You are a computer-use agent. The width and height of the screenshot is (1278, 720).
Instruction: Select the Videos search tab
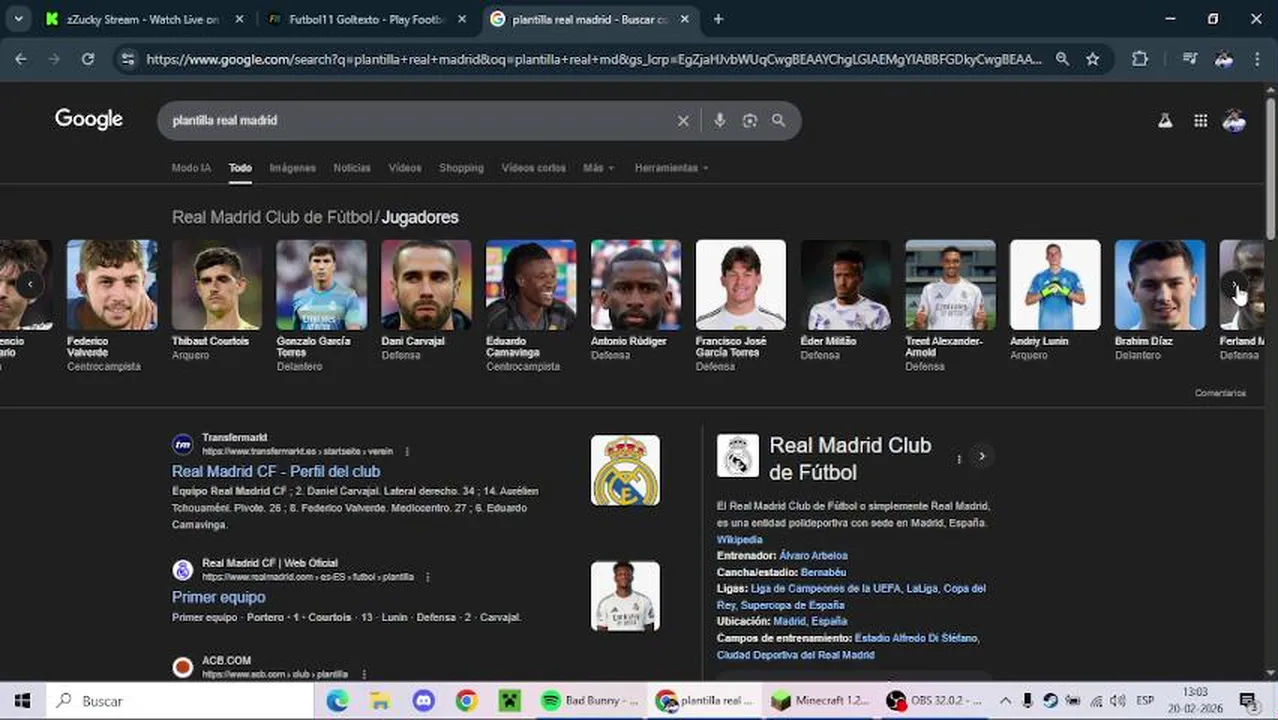pyautogui.click(x=405, y=168)
